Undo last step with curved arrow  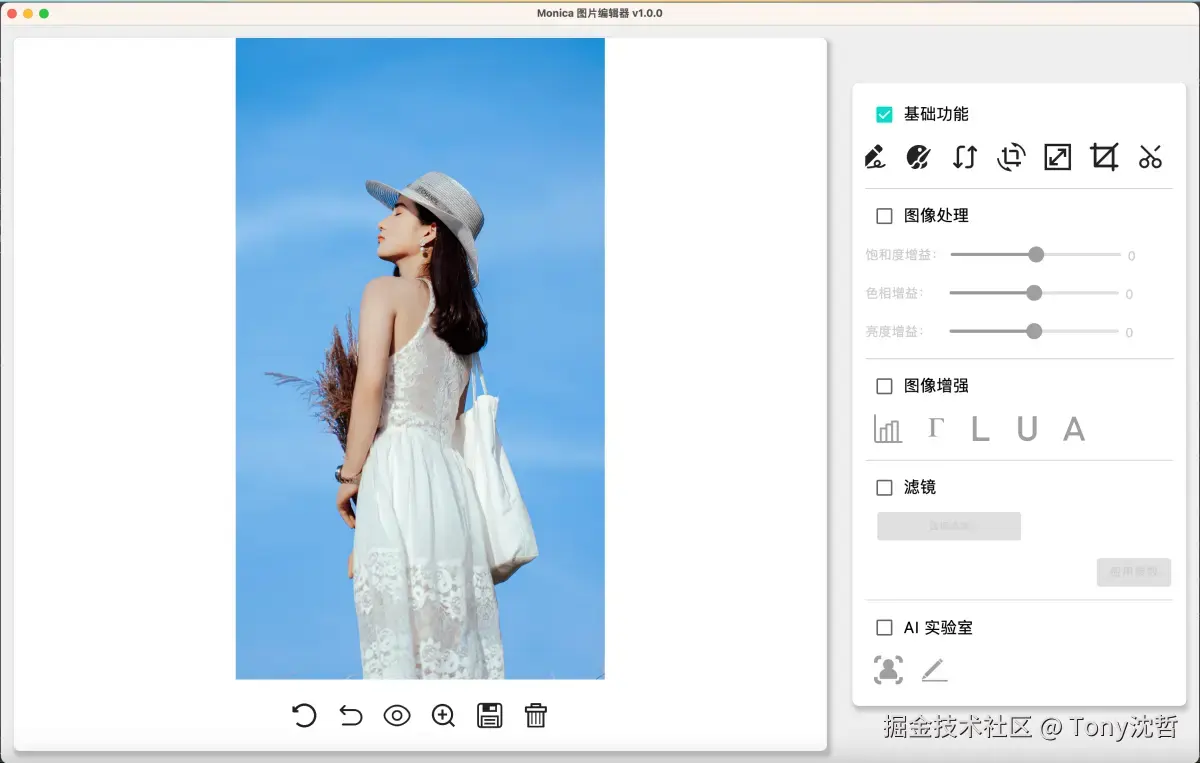351,715
